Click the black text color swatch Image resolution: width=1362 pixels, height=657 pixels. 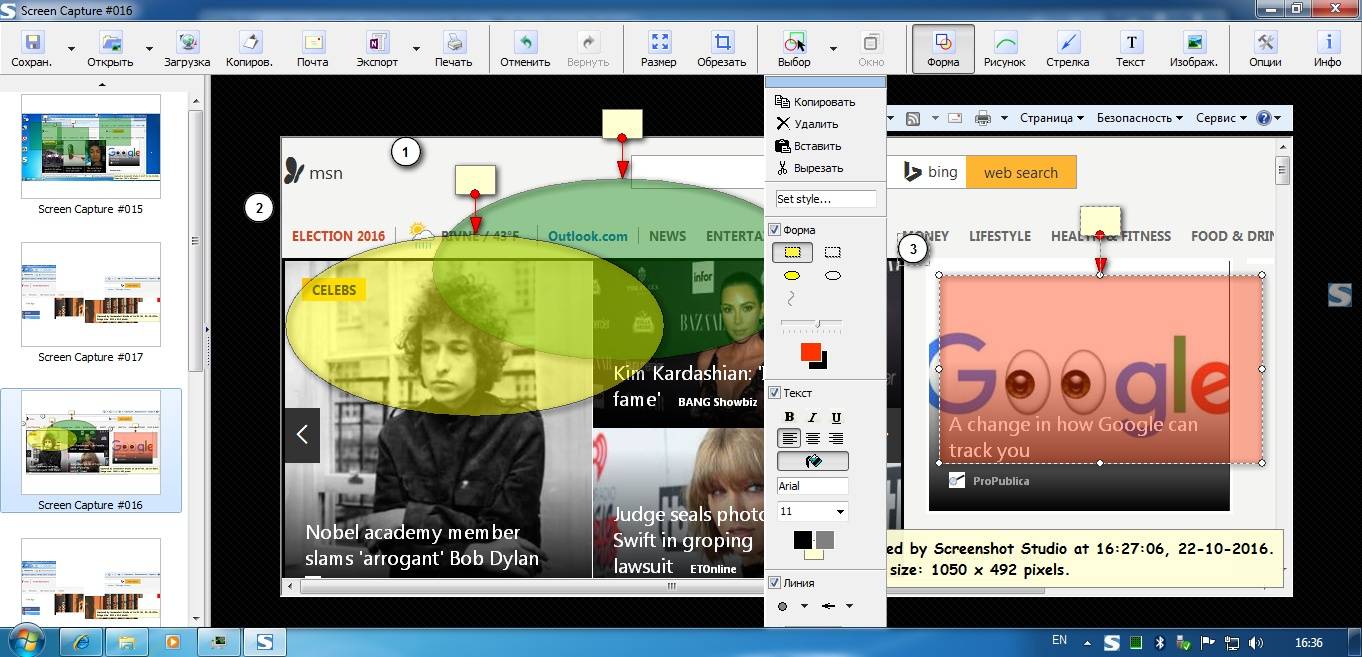[803, 540]
